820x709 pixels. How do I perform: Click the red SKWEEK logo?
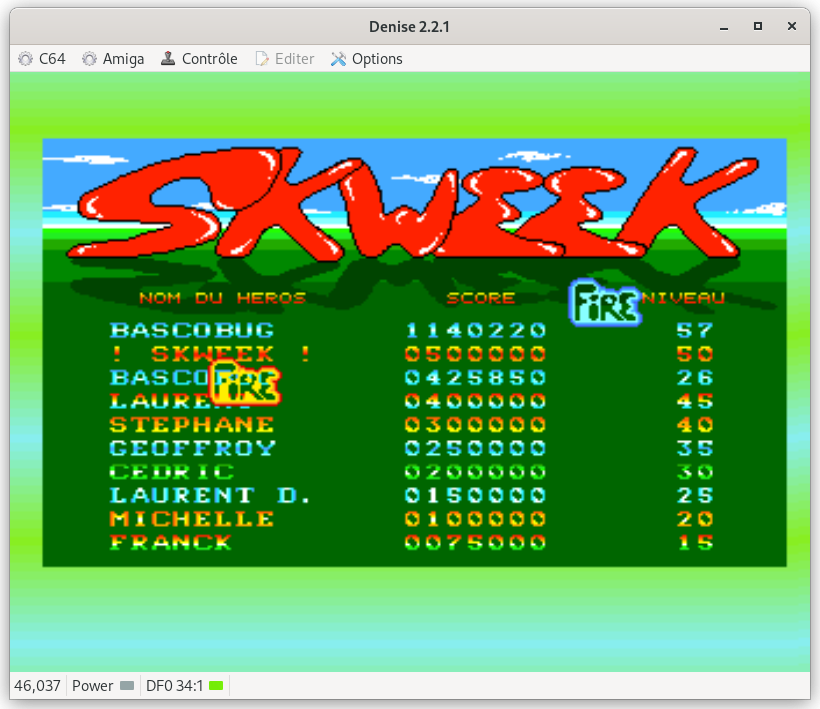(413, 204)
